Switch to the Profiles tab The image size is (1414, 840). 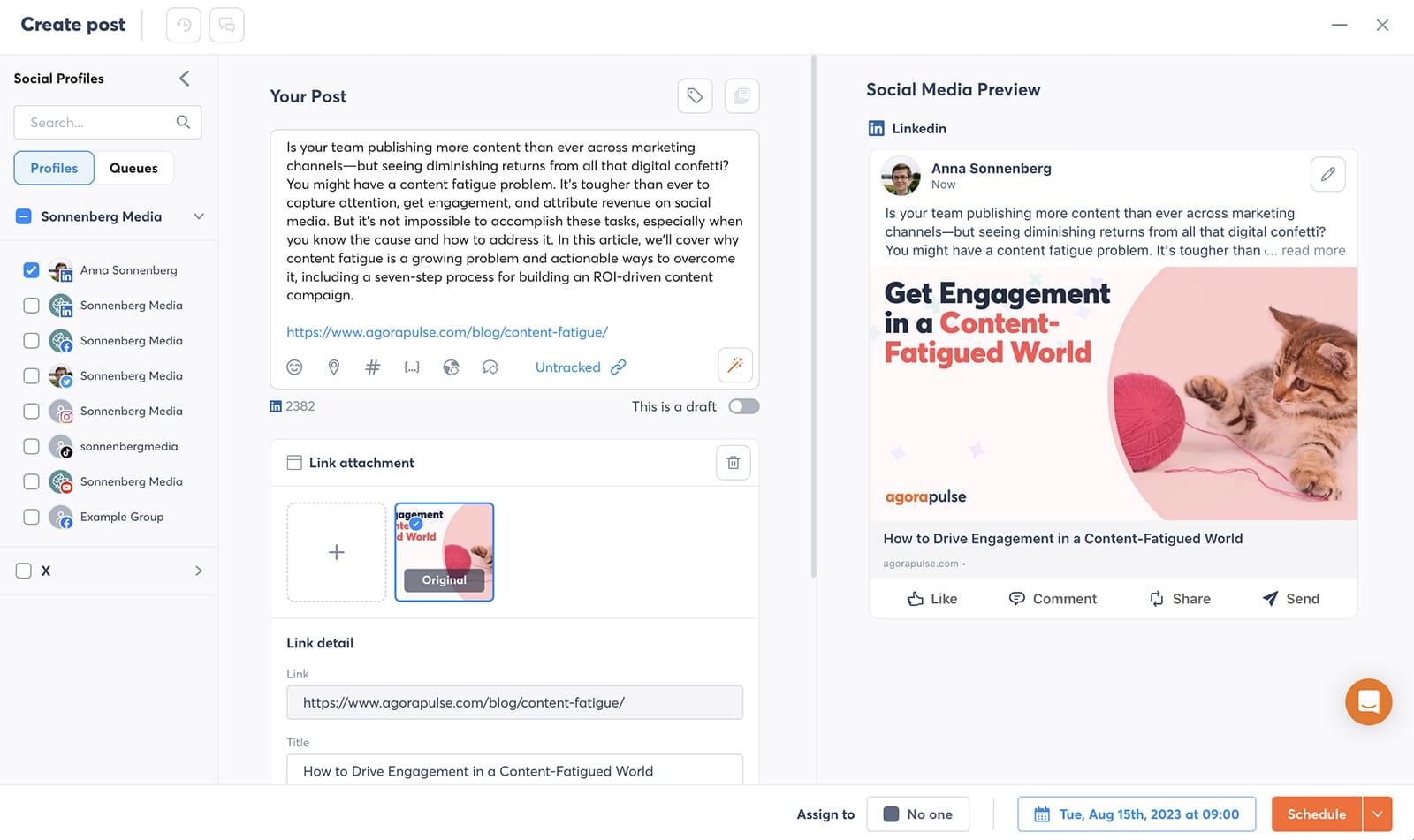click(x=54, y=168)
